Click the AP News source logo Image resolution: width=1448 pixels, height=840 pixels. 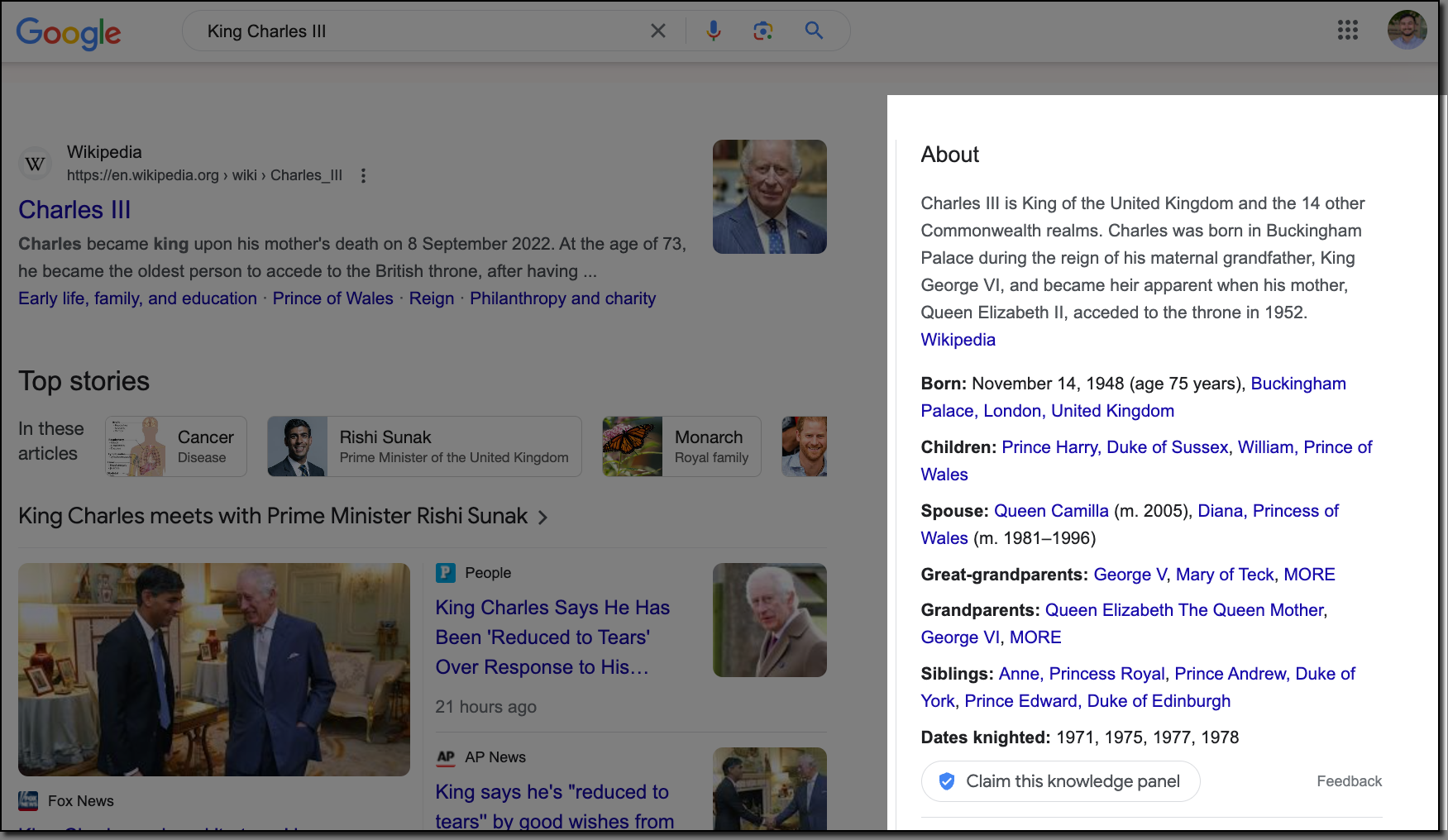click(x=446, y=756)
